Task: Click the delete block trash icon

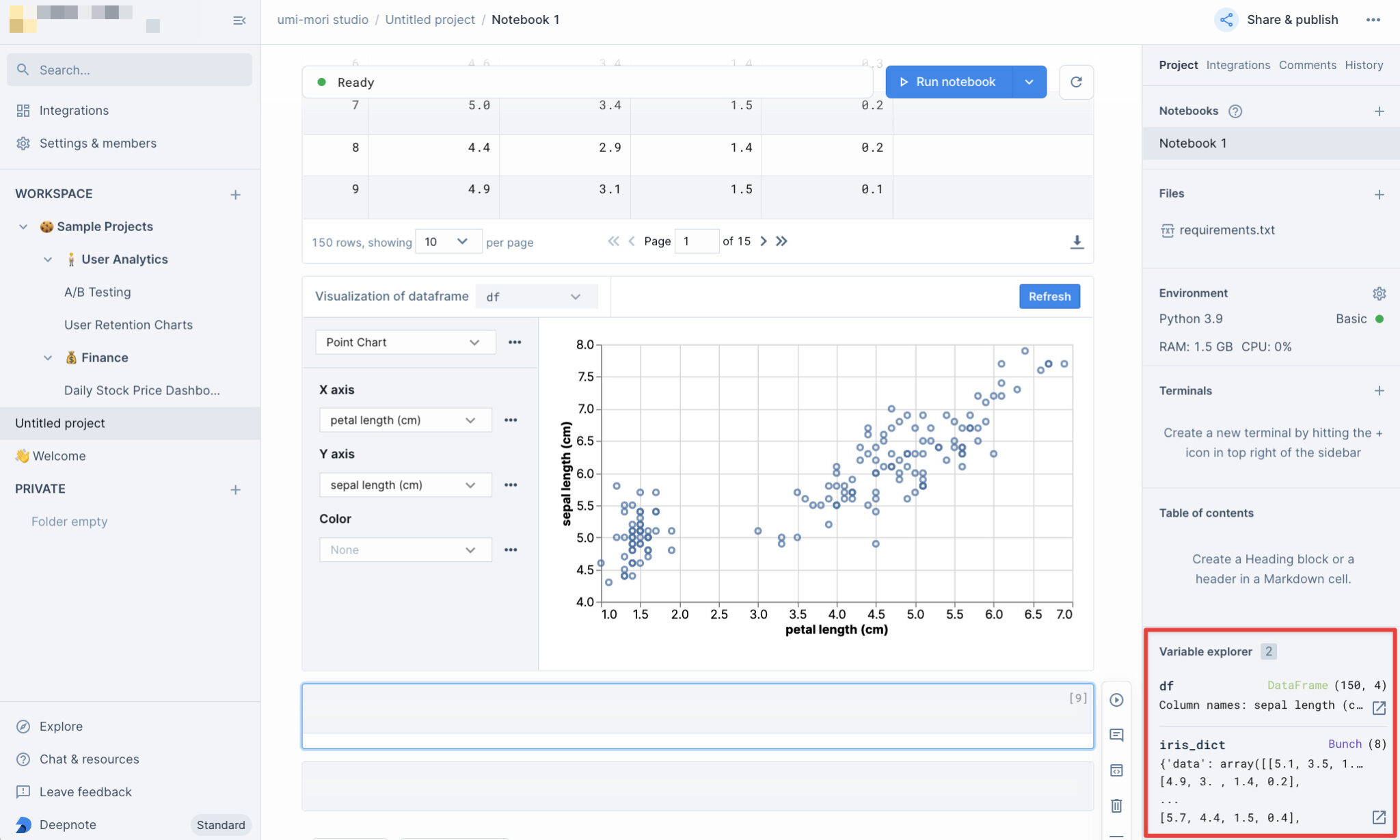Action: [1116, 806]
